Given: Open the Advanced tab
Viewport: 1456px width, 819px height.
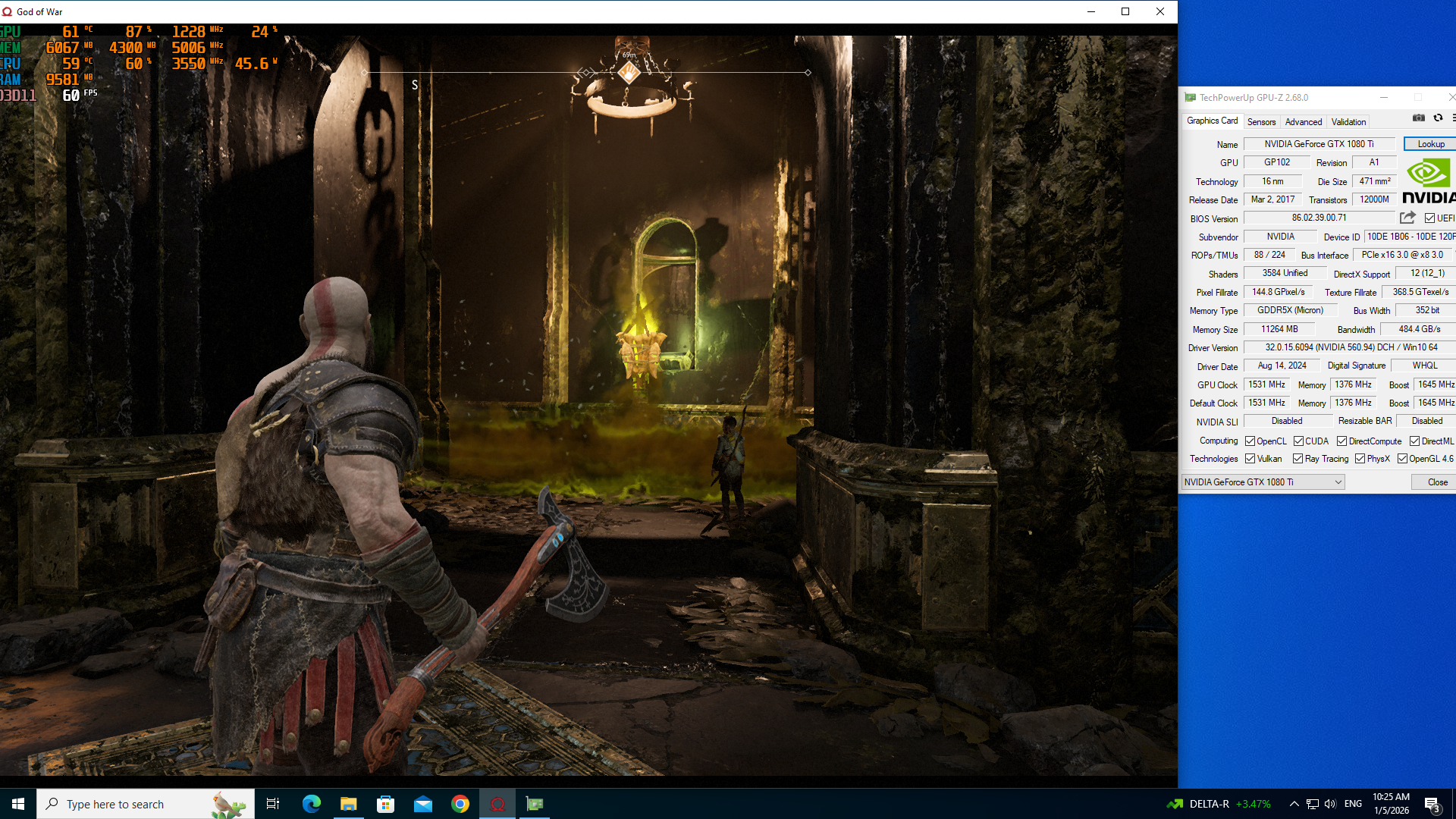Looking at the screenshot, I should pos(1303,122).
